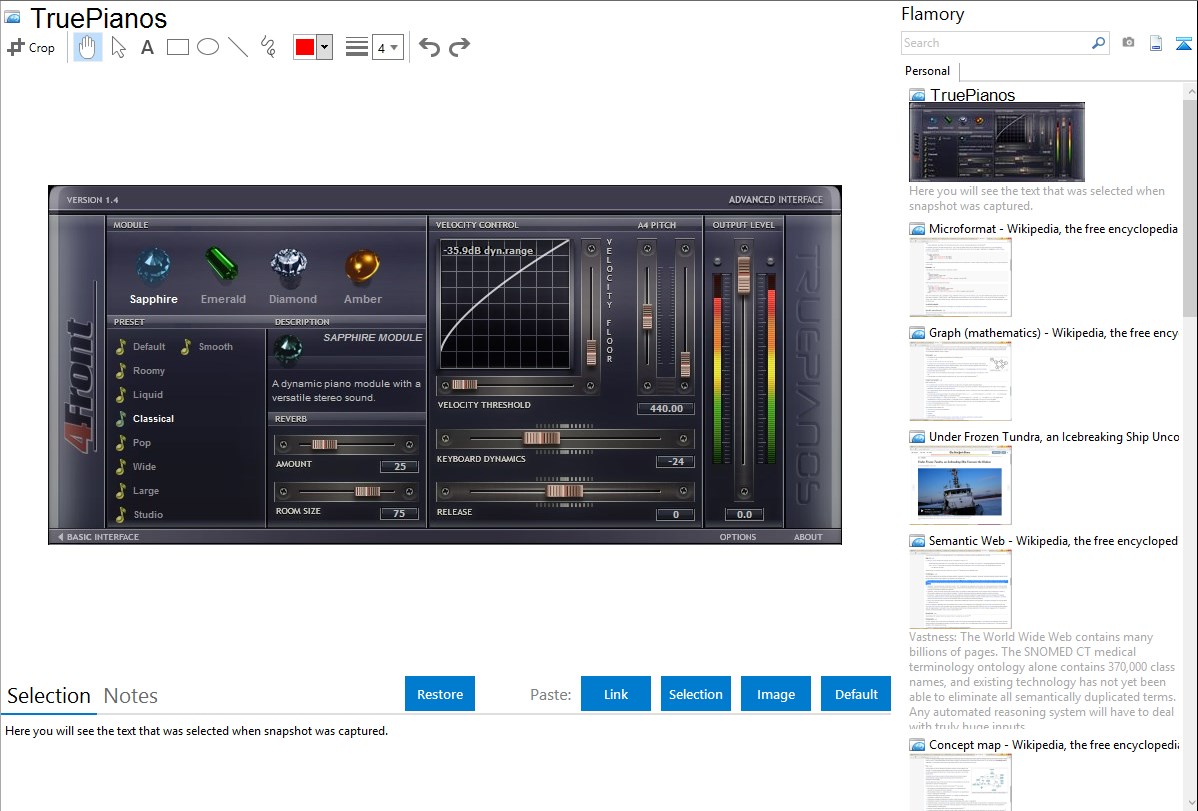Select the Emerald module gem
Viewport: 1198px width, 811px height.
222,265
